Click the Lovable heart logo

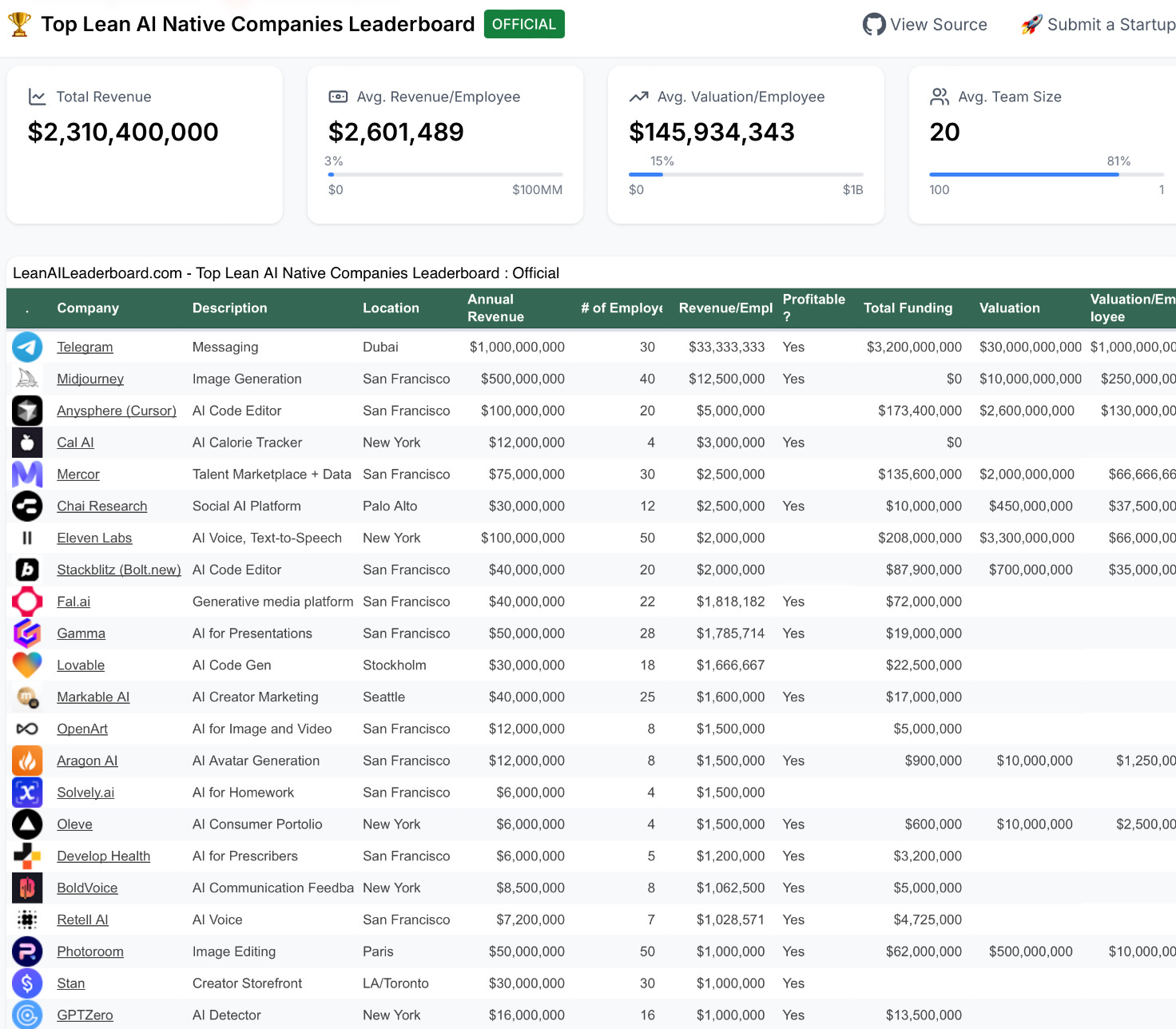pyautogui.click(x=27, y=665)
